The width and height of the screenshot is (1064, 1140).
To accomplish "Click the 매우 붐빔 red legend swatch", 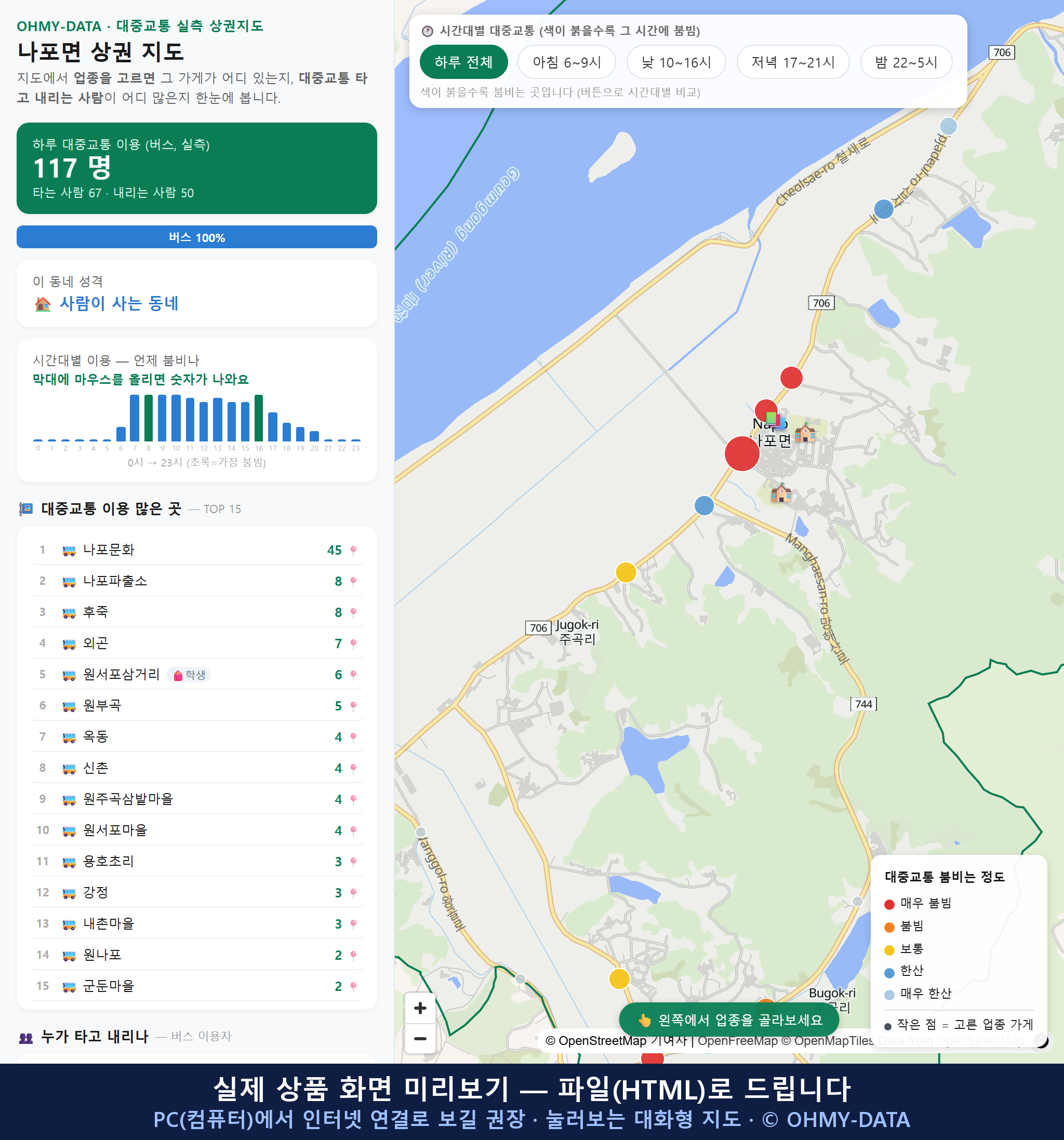I will point(889,904).
